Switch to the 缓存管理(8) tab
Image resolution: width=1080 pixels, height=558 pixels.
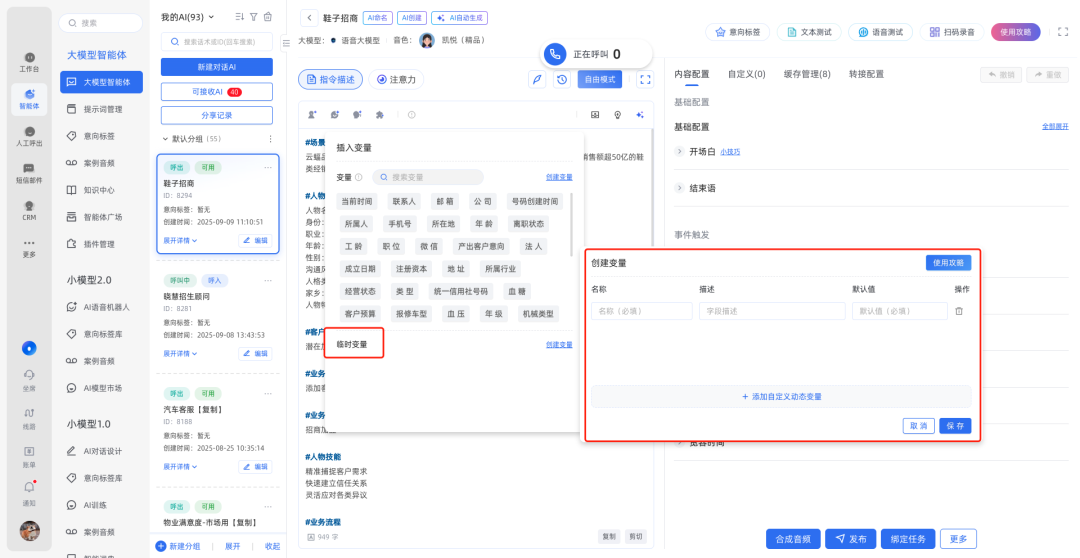(807, 74)
